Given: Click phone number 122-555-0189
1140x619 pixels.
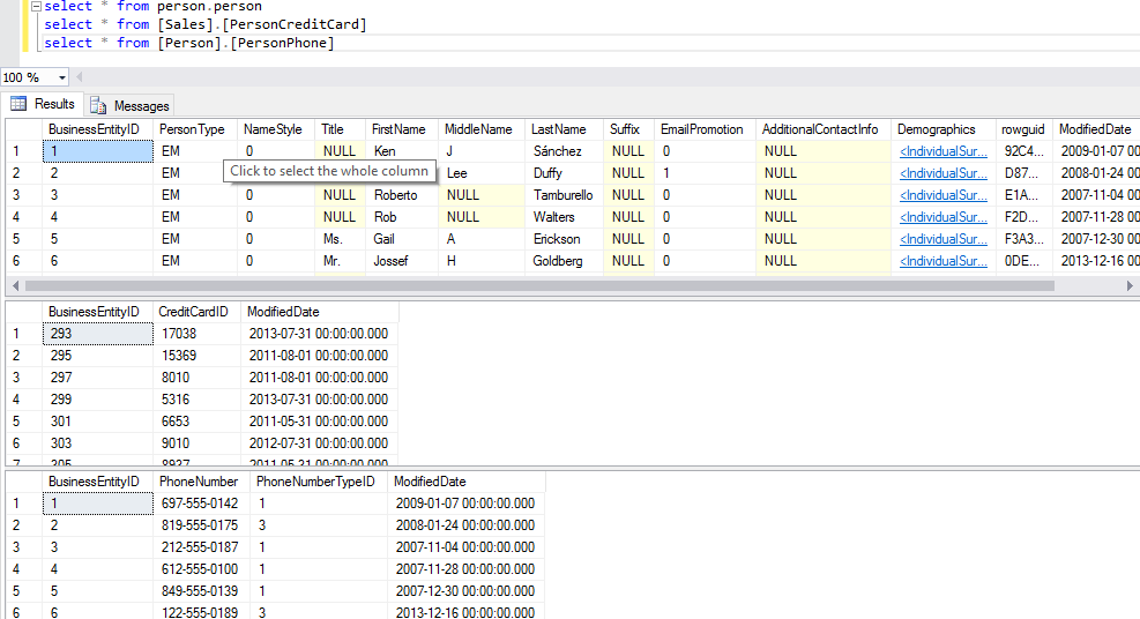Looking at the screenshot, I should coord(200,612).
